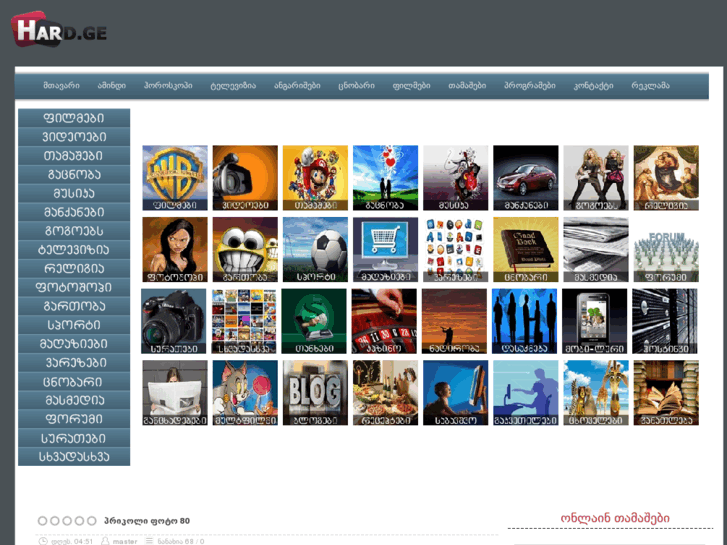727x545 pixels.
Task: Open the server racks hosting tile
Action: (x=664, y=321)
